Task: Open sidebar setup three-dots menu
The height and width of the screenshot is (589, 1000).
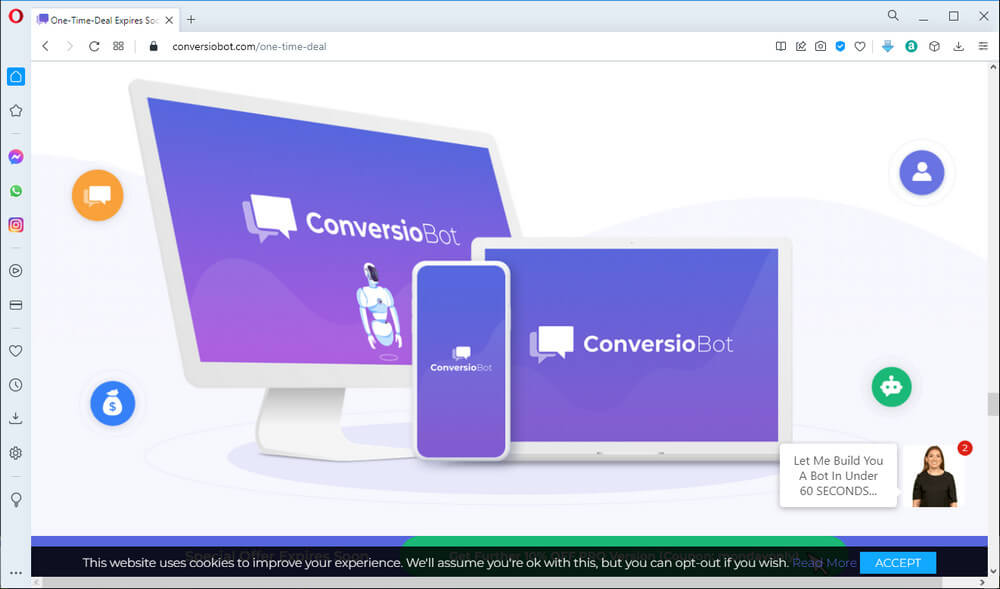Action: (16, 573)
